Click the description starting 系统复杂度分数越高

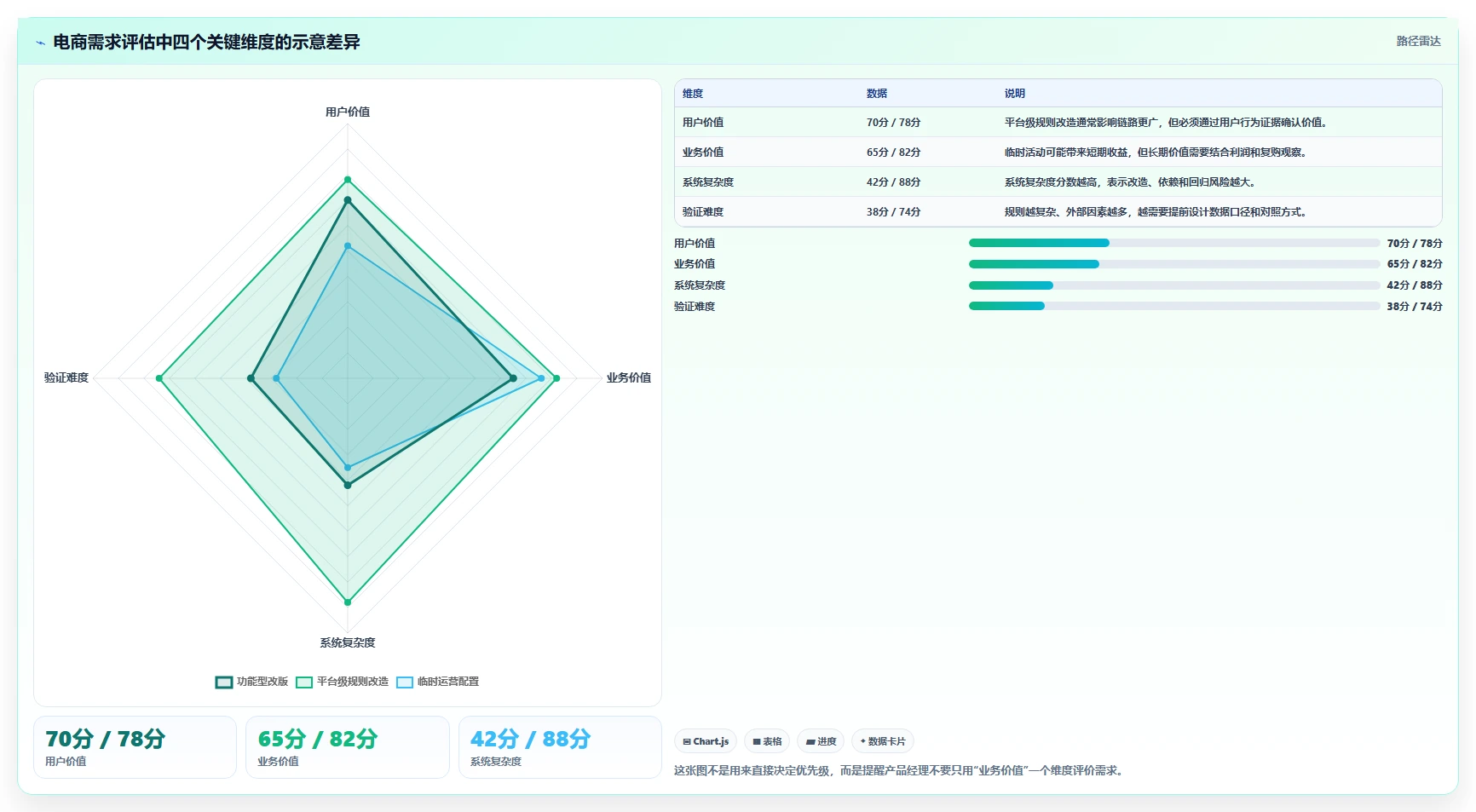pyautogui.click(x=1130, y=182)
